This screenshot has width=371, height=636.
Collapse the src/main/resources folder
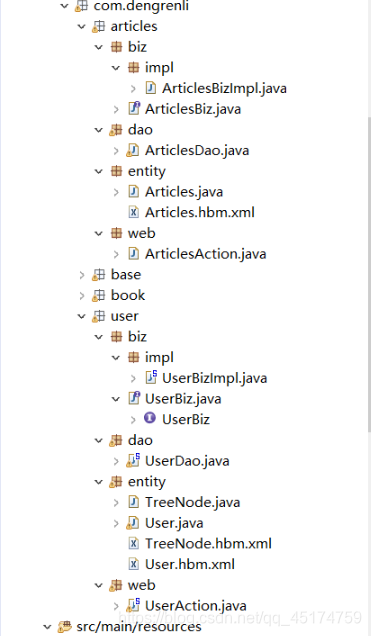click(47, 627)
